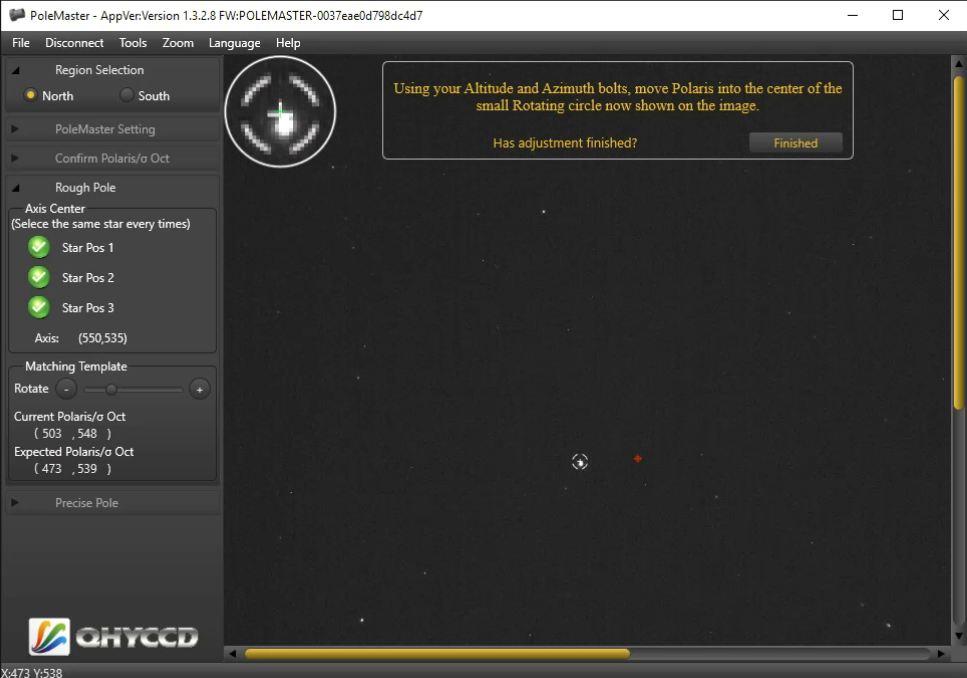Click the small circle around Polaris
The height and width of the screenshot is (678, 967).
580,461
